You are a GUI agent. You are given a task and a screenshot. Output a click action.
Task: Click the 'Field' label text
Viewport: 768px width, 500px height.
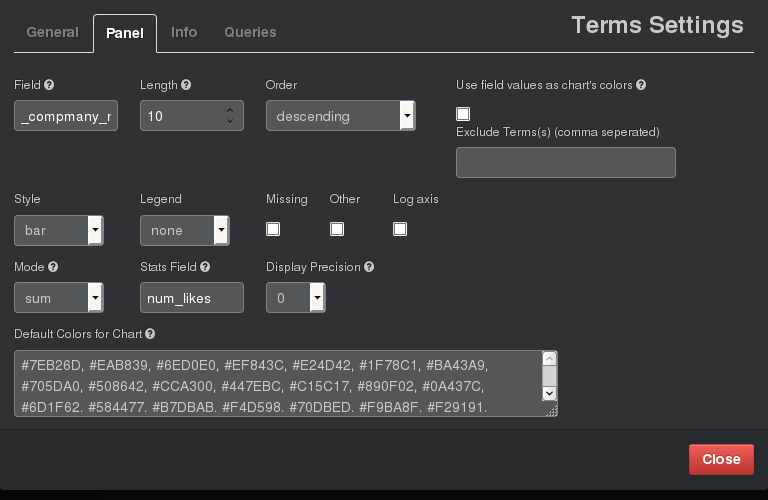tap(27, 85)
